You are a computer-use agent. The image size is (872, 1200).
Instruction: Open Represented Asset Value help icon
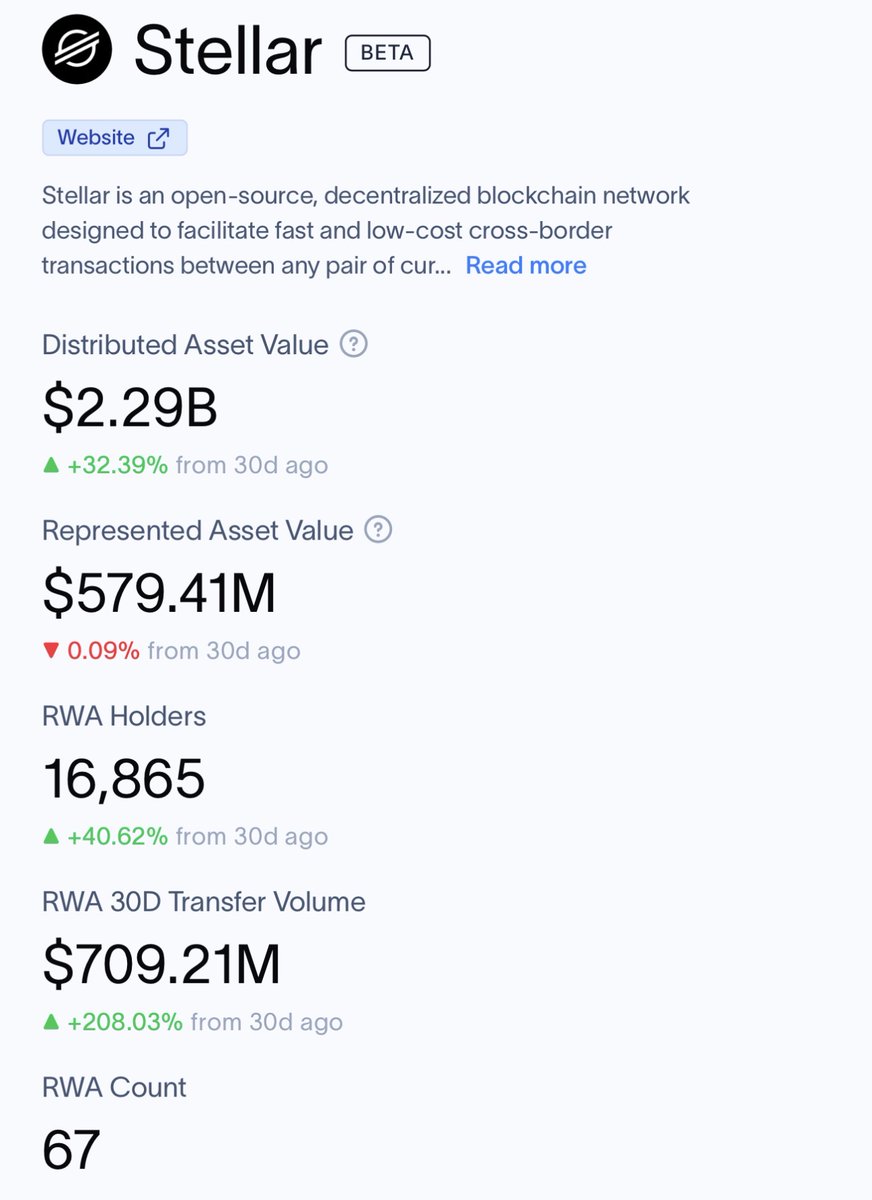pos(378,530)
